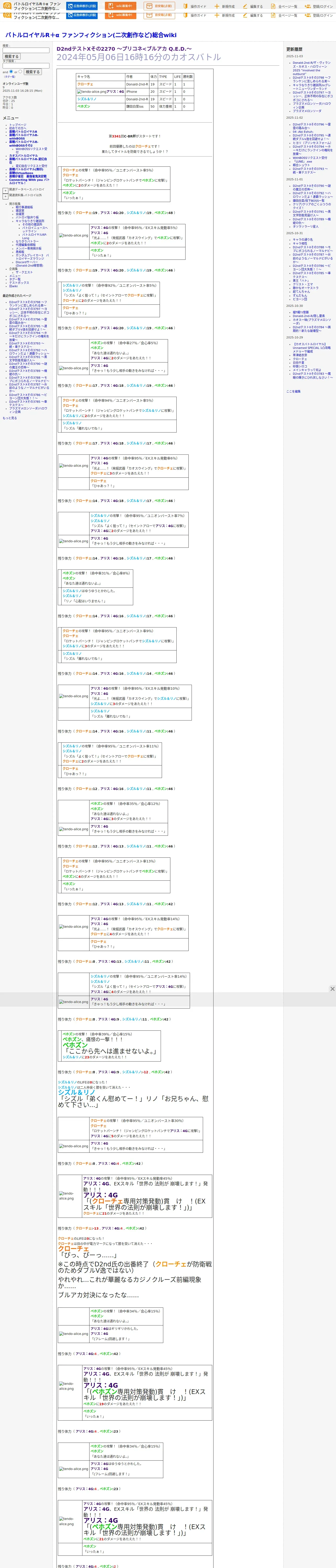Click ここを編集 in right sidebar
The width and height of the screenshot is (336, 1568).
[x=293, y=391]
